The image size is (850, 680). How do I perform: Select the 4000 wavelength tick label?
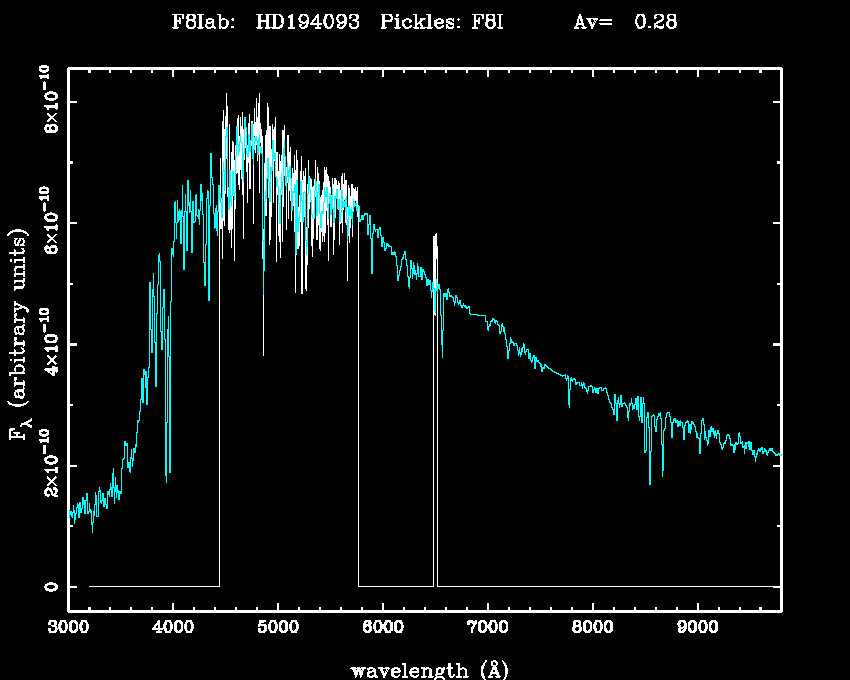coord(173,630)
